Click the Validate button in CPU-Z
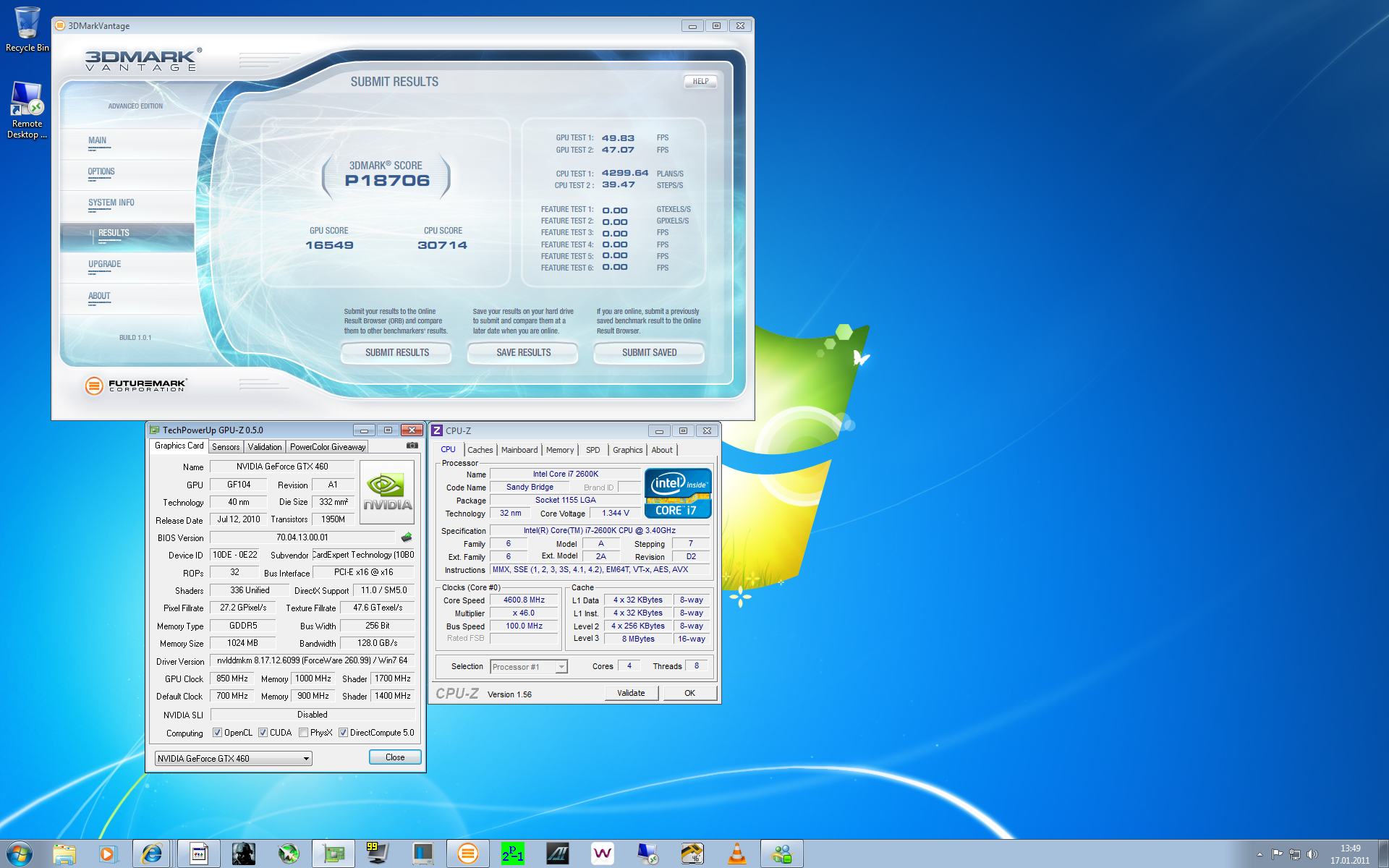Viewport: 1389px width, 868px height. point(631,693)
